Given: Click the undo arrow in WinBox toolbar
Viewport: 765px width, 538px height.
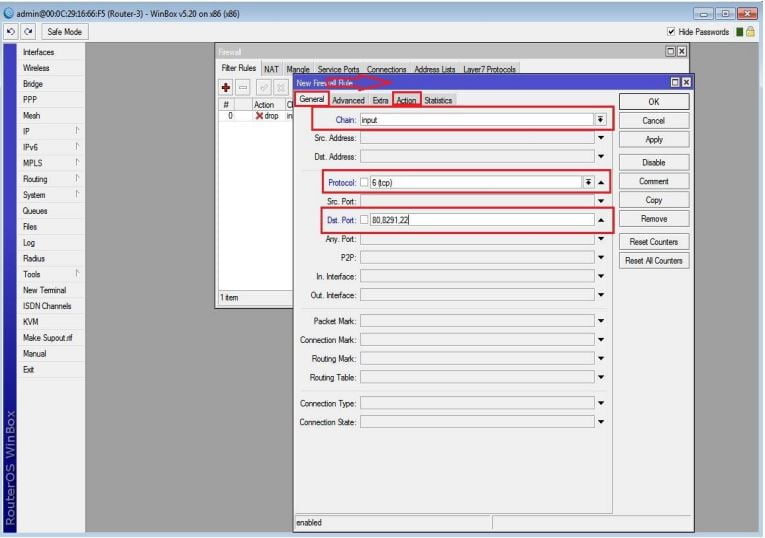Looking at the screenshot, I should pos(9,32).
